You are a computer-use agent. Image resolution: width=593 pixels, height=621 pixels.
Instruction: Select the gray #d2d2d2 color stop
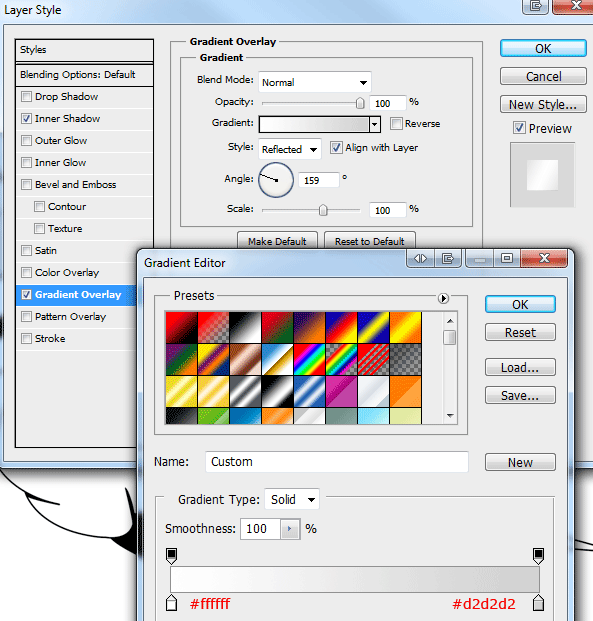pos(538,602)
